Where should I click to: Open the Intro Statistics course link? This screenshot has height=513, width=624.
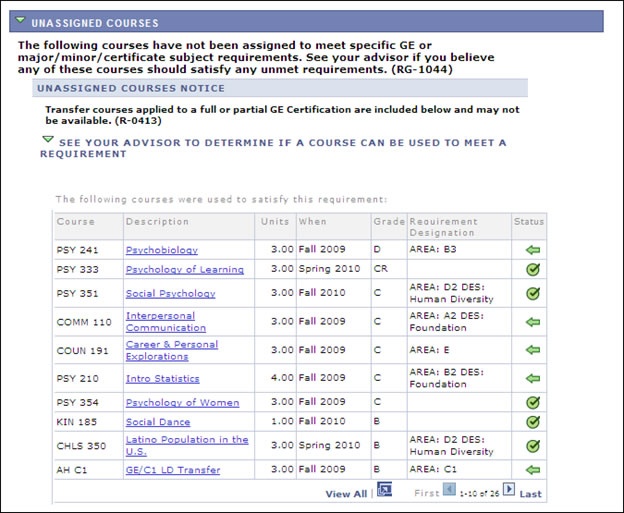(x=162, y=378)
